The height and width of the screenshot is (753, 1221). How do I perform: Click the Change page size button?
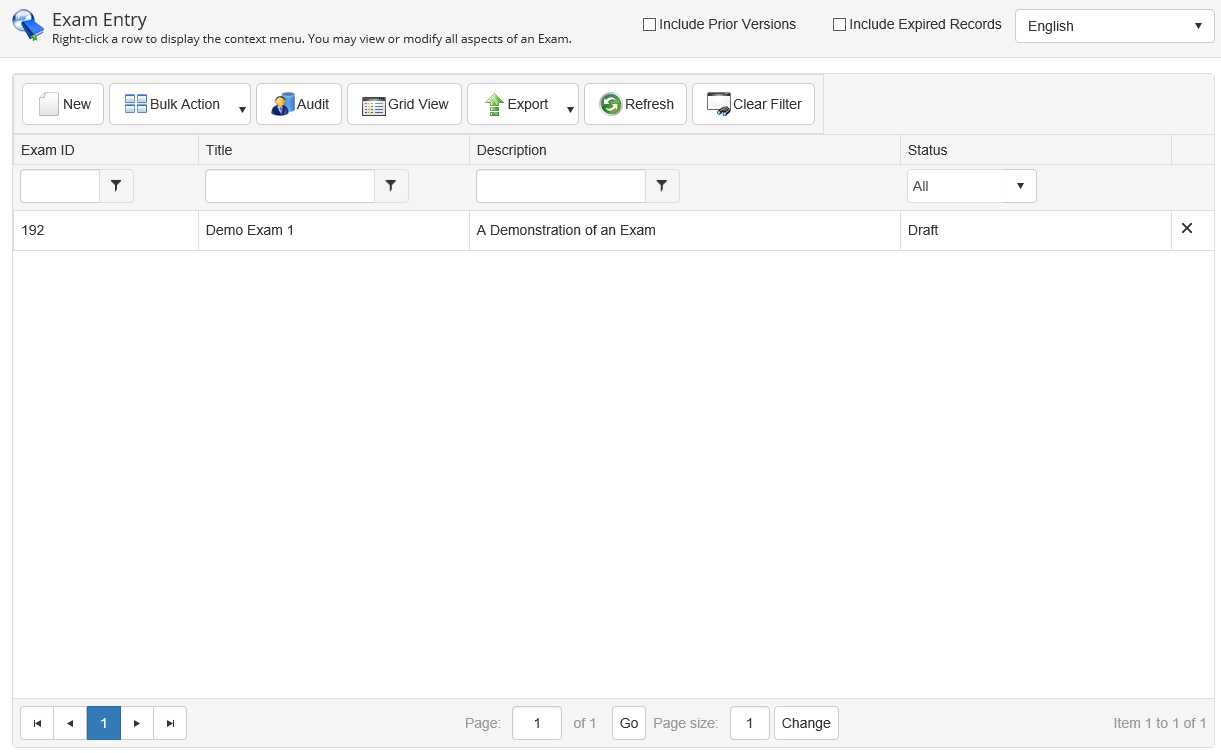click(805, 723)
